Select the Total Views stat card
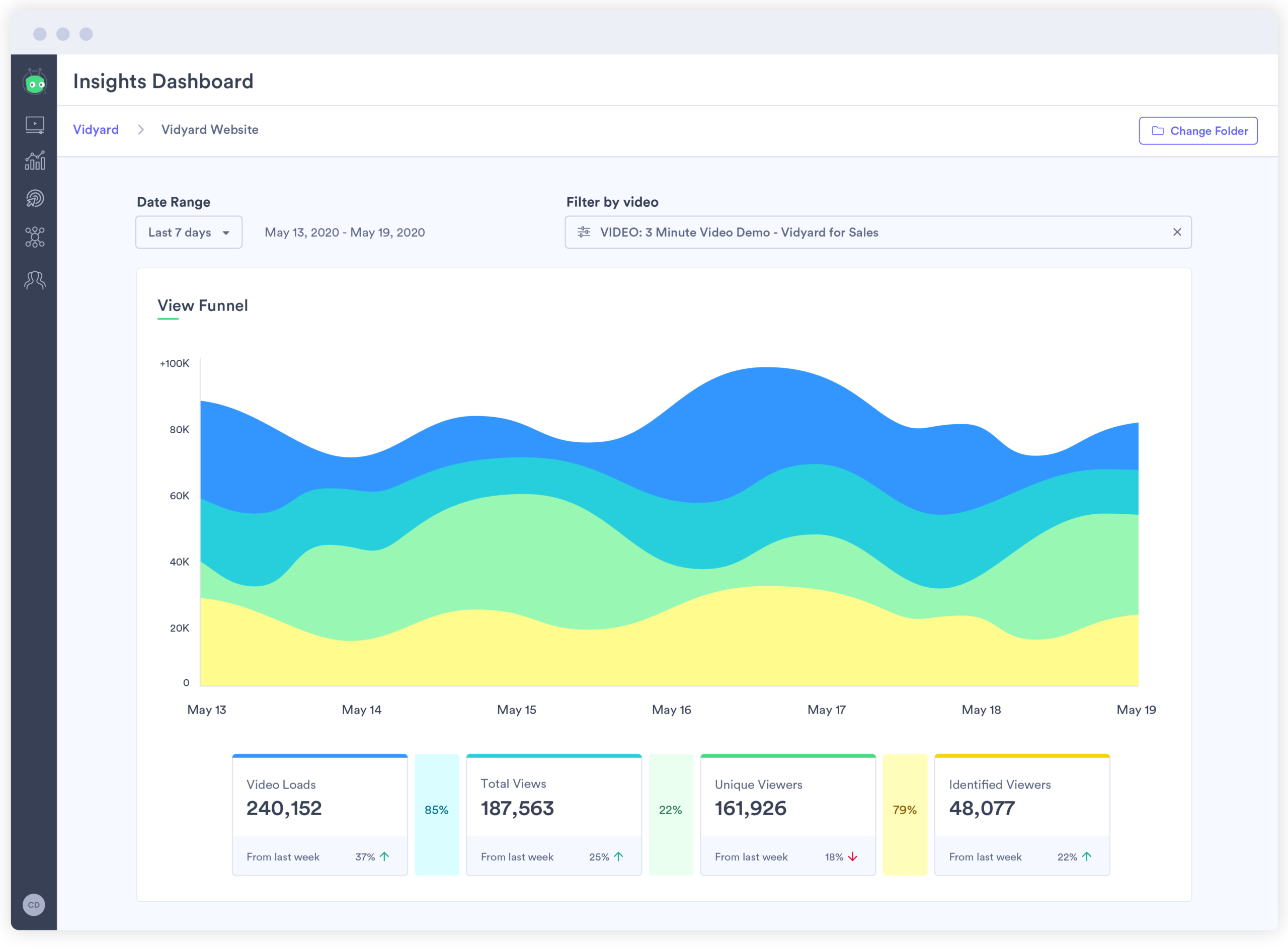 click(x=553, y=814)
